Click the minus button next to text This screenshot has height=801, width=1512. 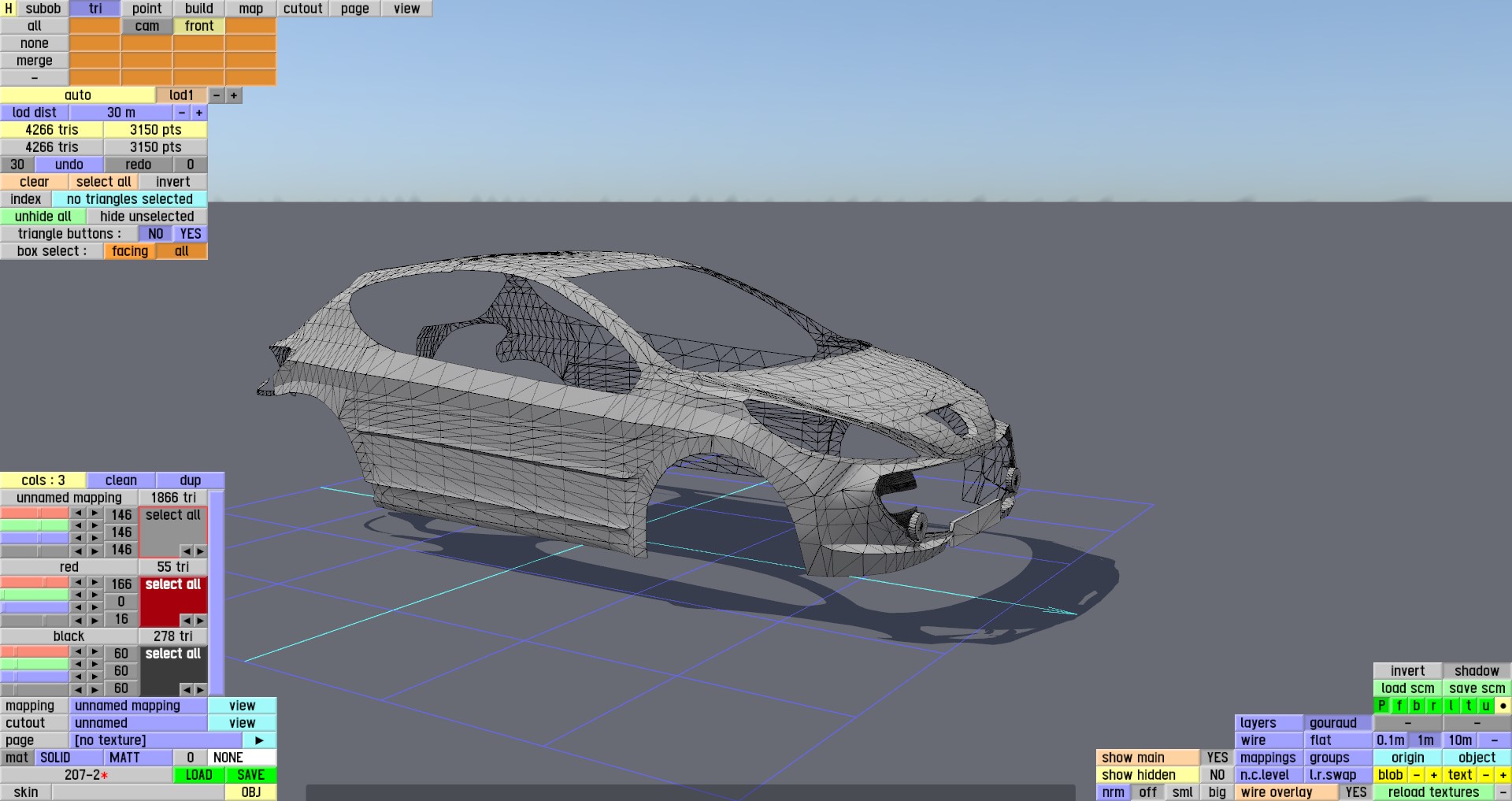(x=1486, y=775)
